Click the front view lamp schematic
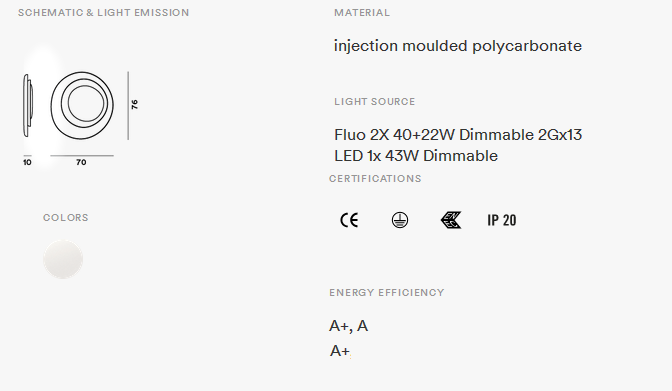 pos(82,105)
